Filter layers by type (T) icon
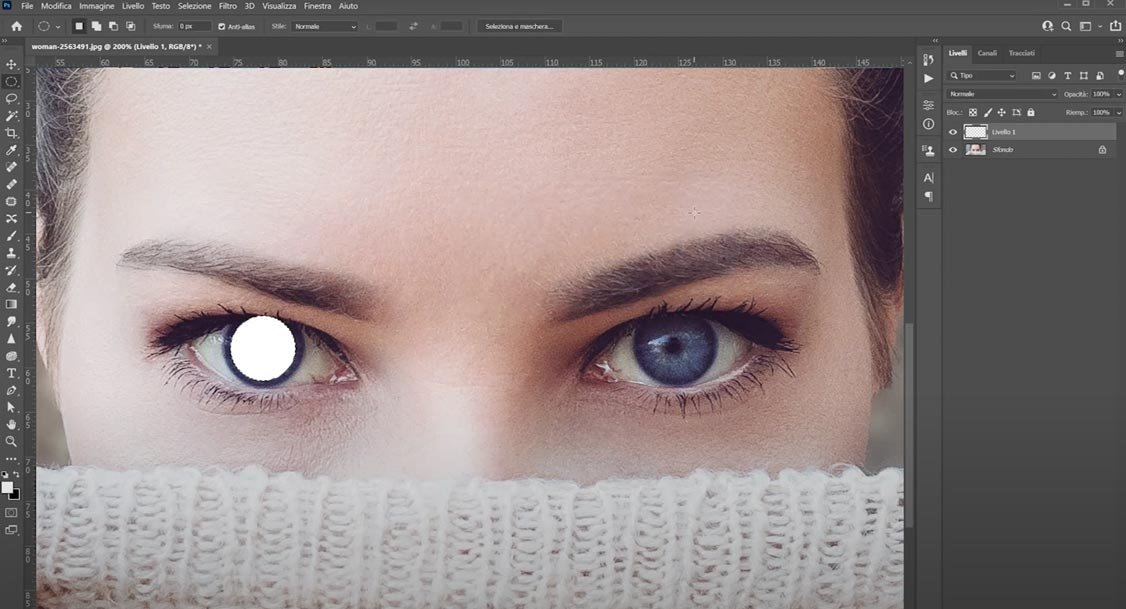This screenshot has width=1126, height=609. tap(1068, 75)
